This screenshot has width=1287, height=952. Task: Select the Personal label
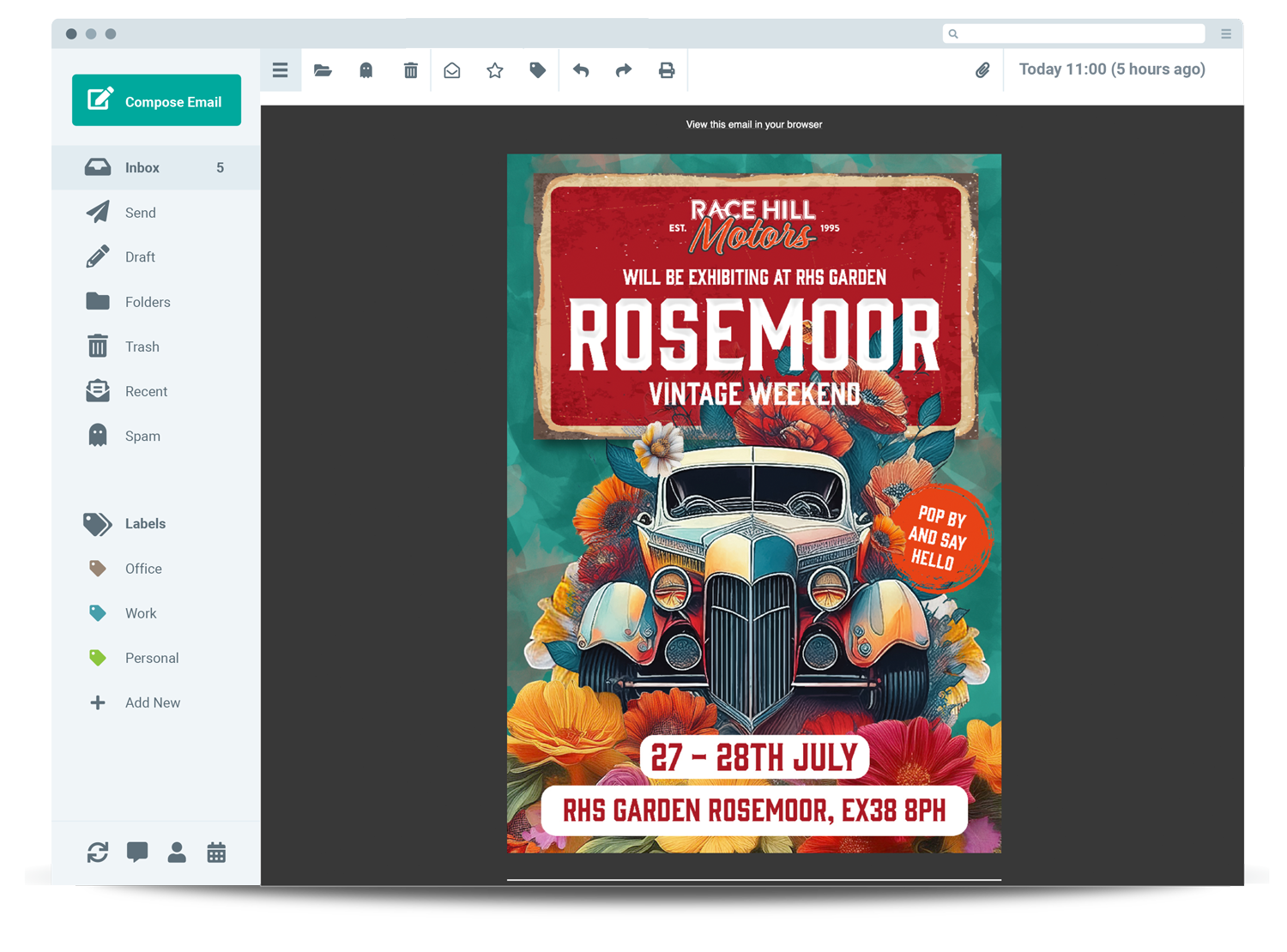[x=152, y=658]
